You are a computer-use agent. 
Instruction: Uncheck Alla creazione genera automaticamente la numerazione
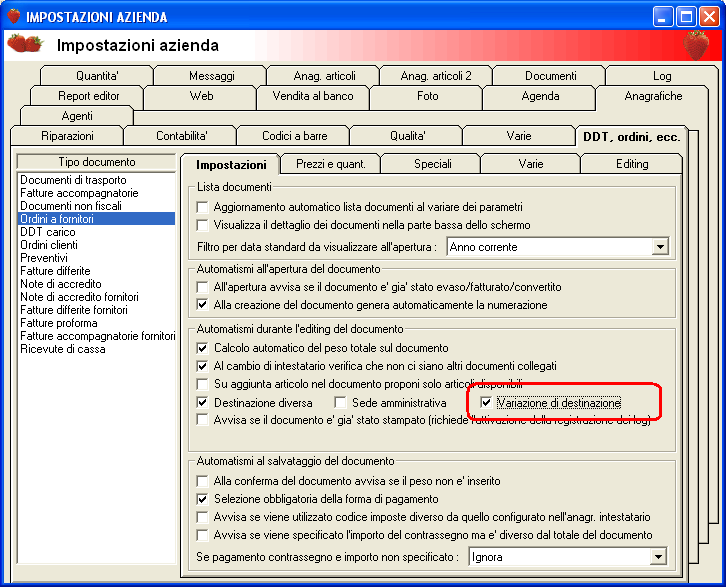point(202,305)
